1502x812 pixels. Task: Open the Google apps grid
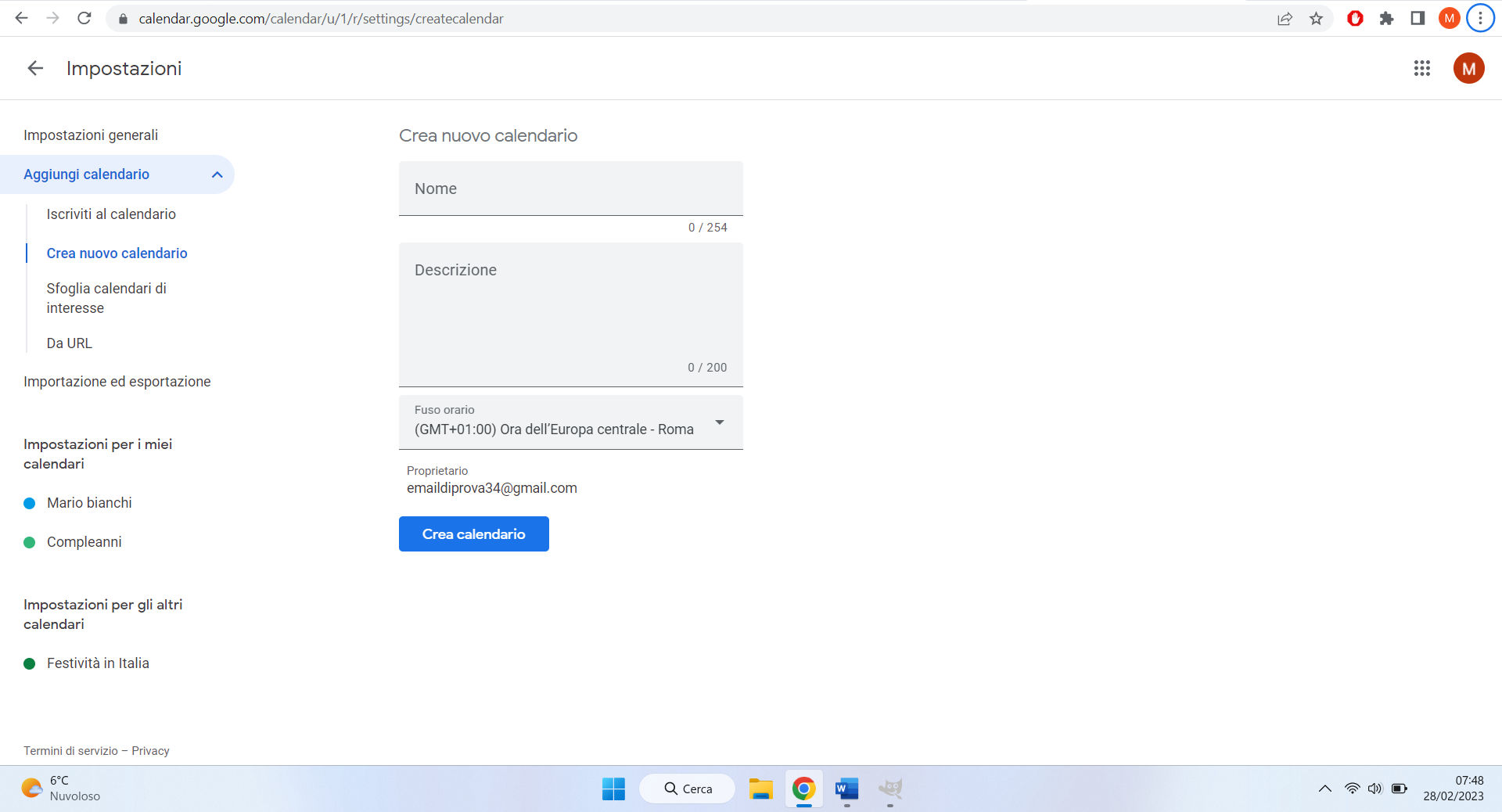pyautogui.click(x=1422, y=68)
